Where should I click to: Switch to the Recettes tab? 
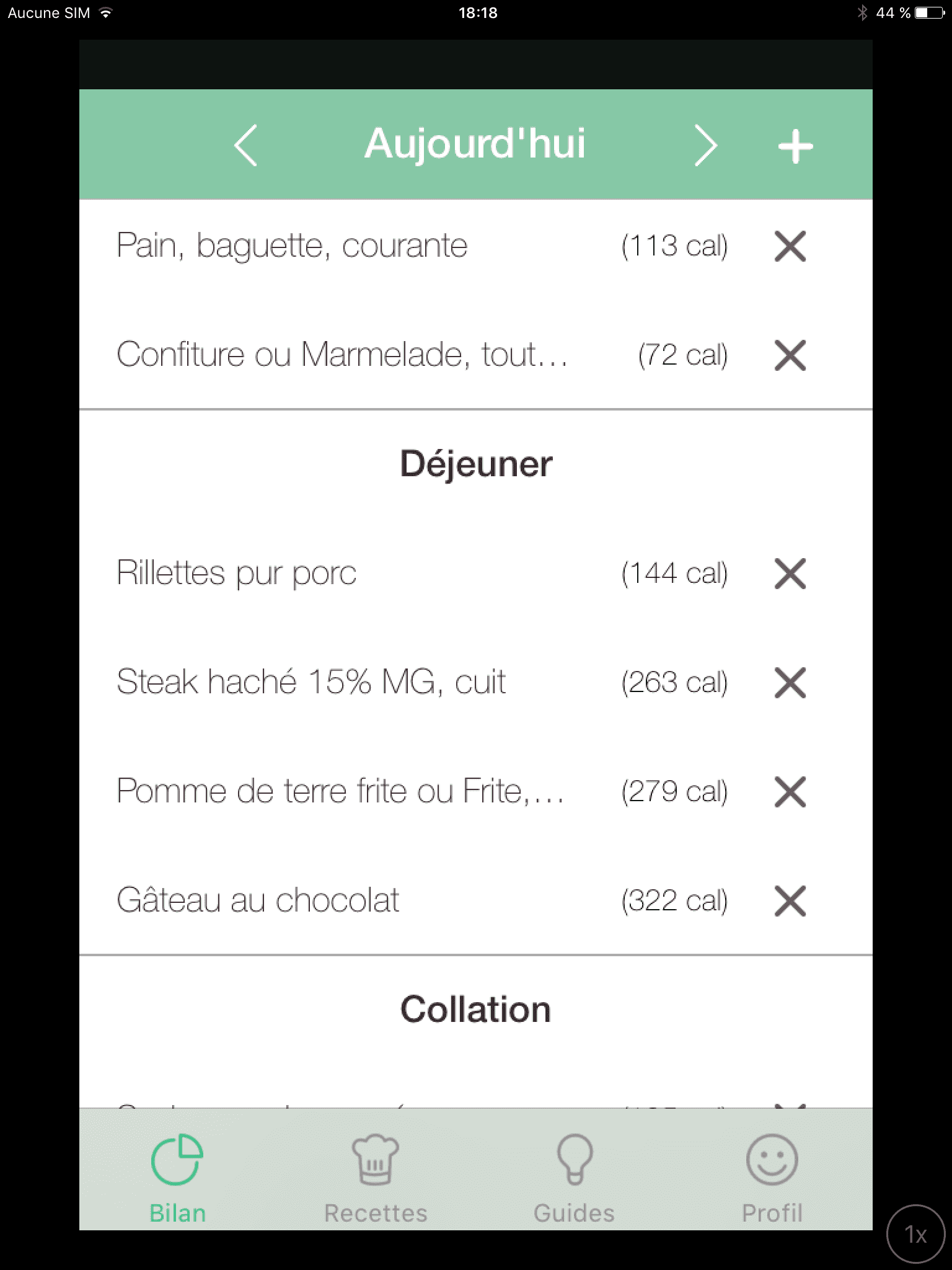click(x=376, y=1178)
